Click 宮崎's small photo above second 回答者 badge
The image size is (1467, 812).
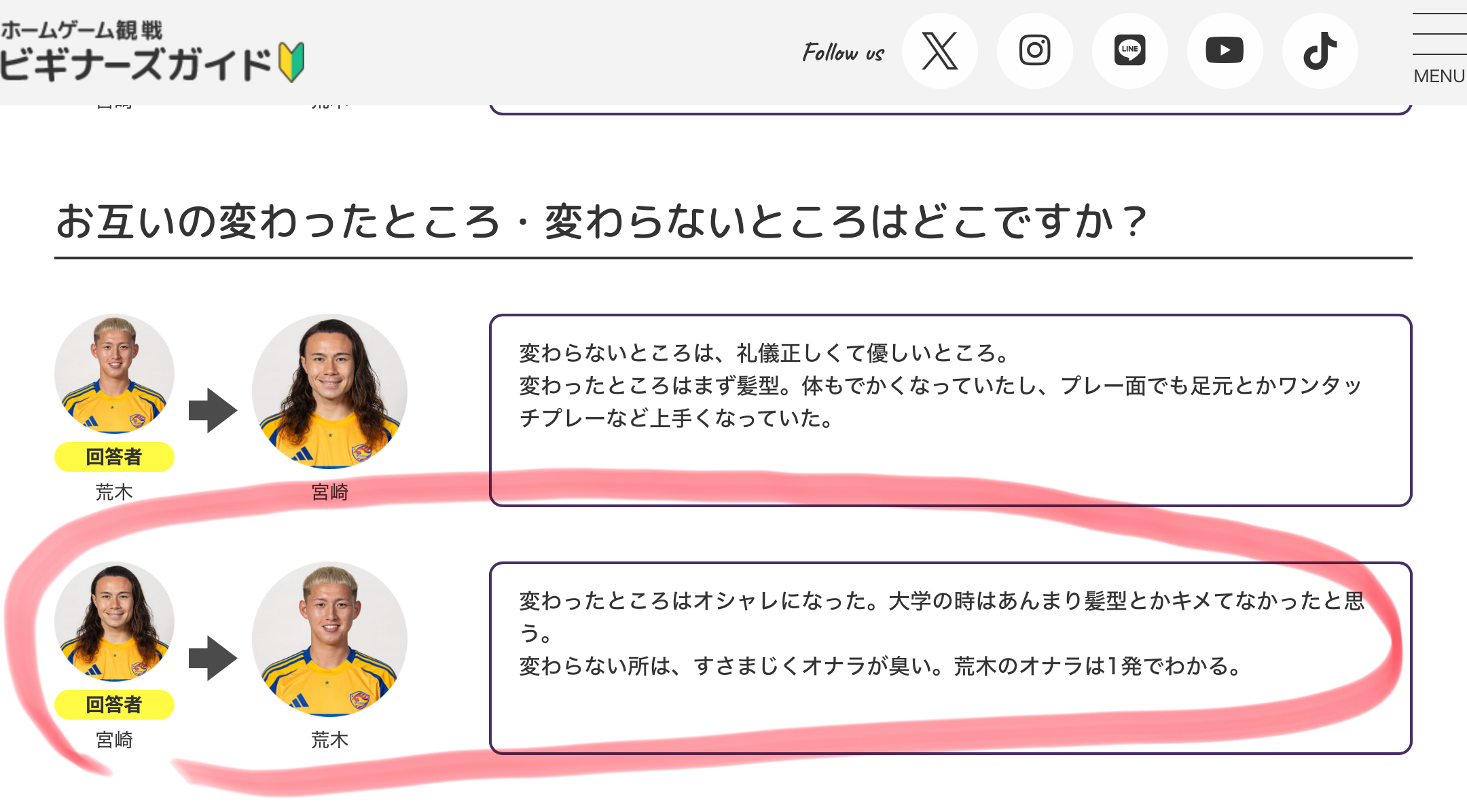coord(114,621)
